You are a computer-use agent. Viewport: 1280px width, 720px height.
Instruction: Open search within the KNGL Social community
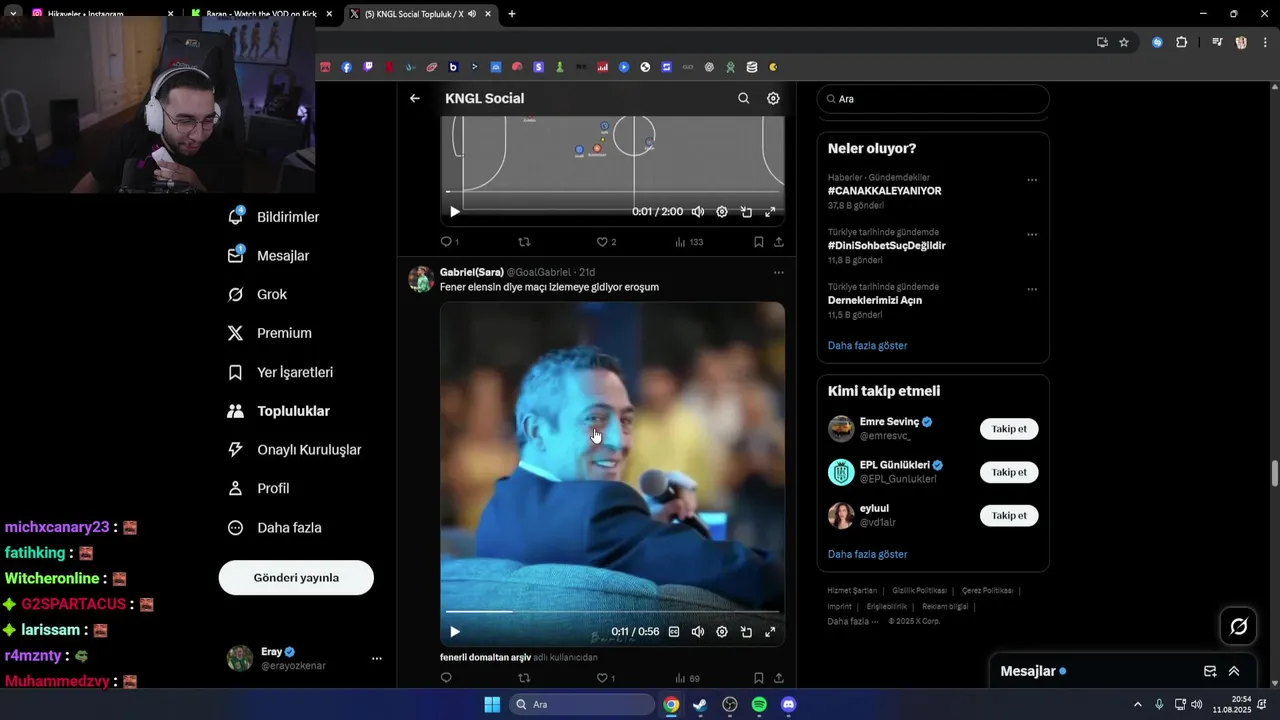coord(743,98)
